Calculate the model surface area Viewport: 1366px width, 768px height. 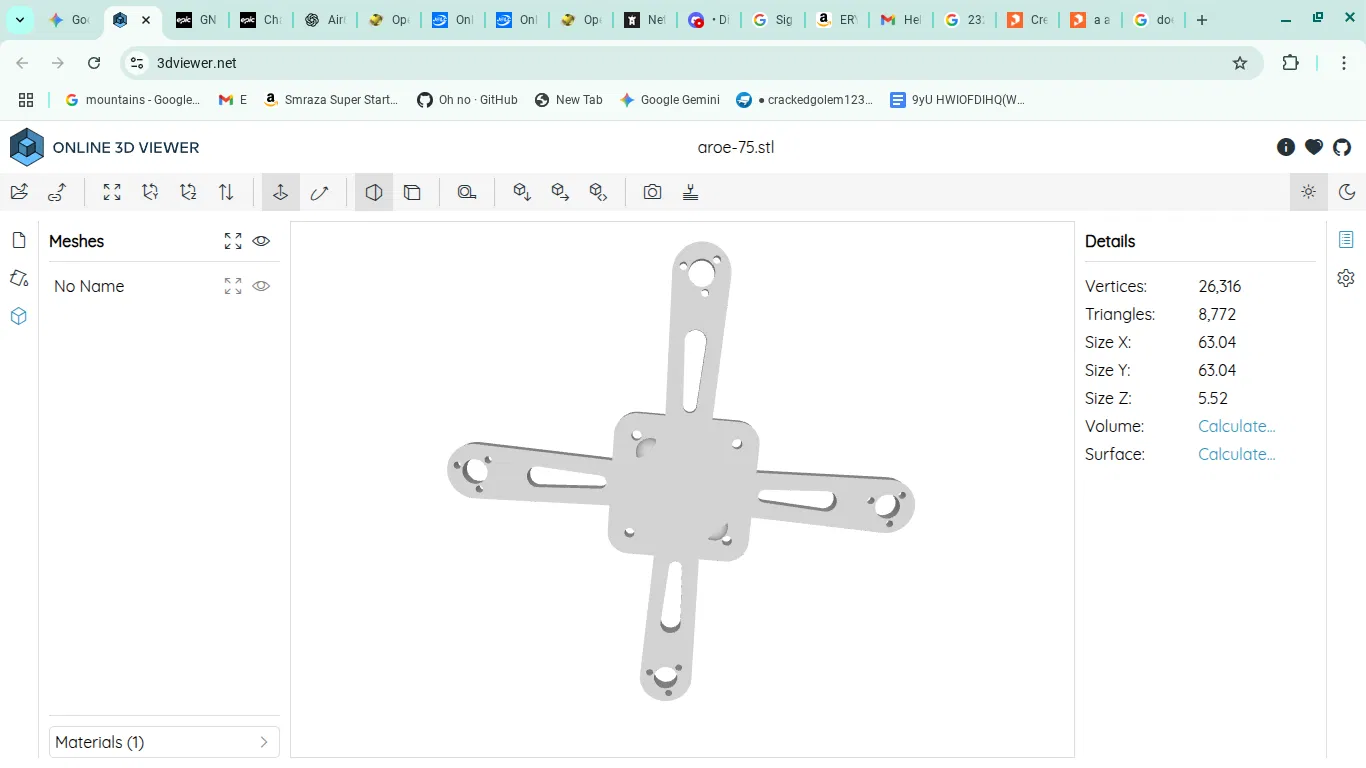1236,454
